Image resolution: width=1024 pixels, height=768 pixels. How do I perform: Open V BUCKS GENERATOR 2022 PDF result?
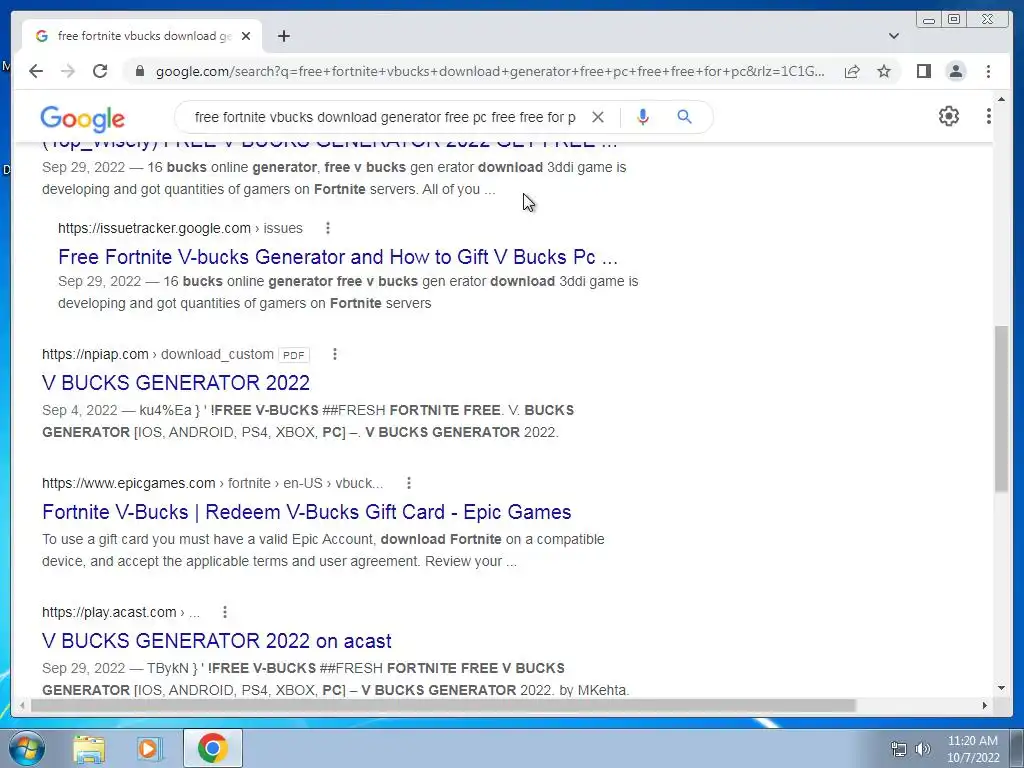176,383
